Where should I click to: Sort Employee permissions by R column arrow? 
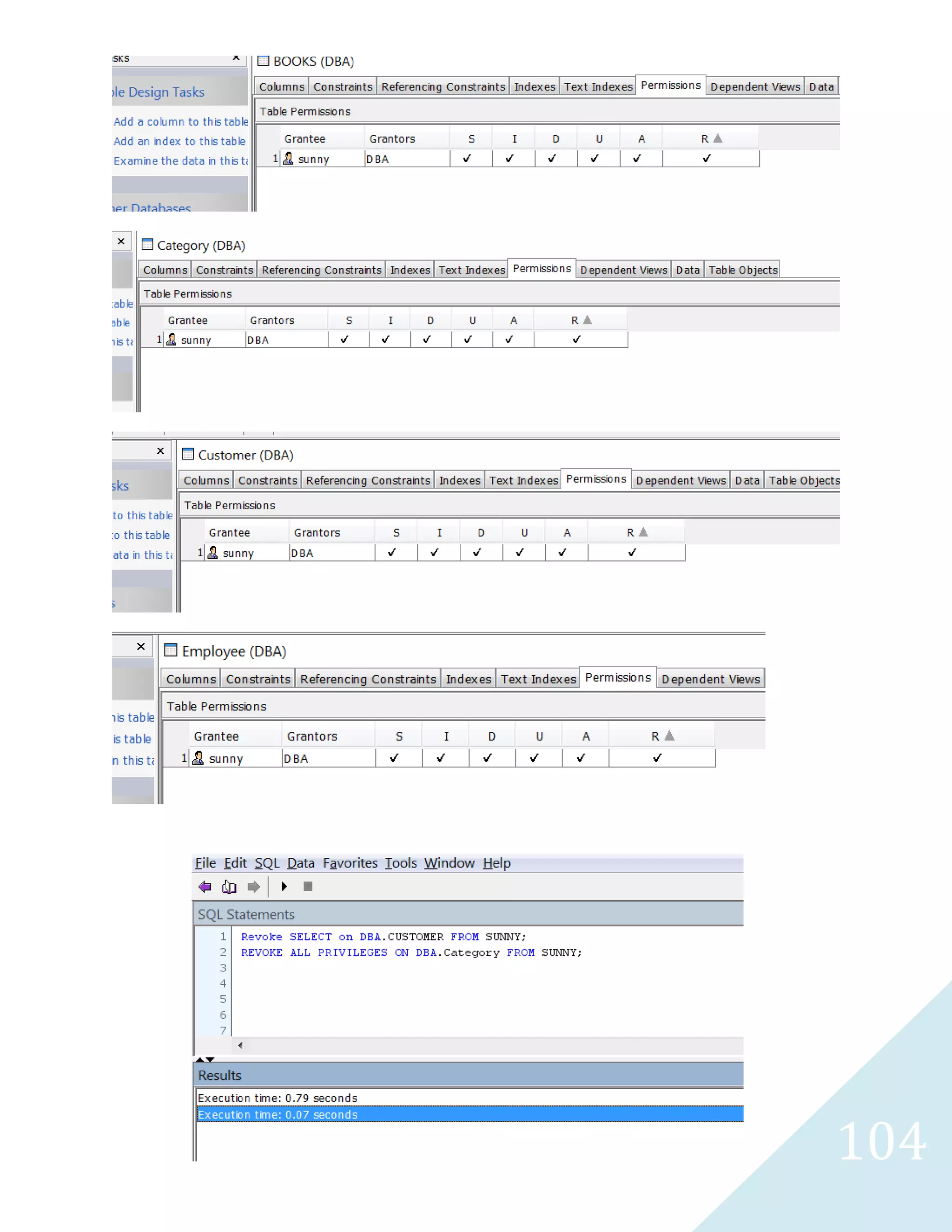669,735
